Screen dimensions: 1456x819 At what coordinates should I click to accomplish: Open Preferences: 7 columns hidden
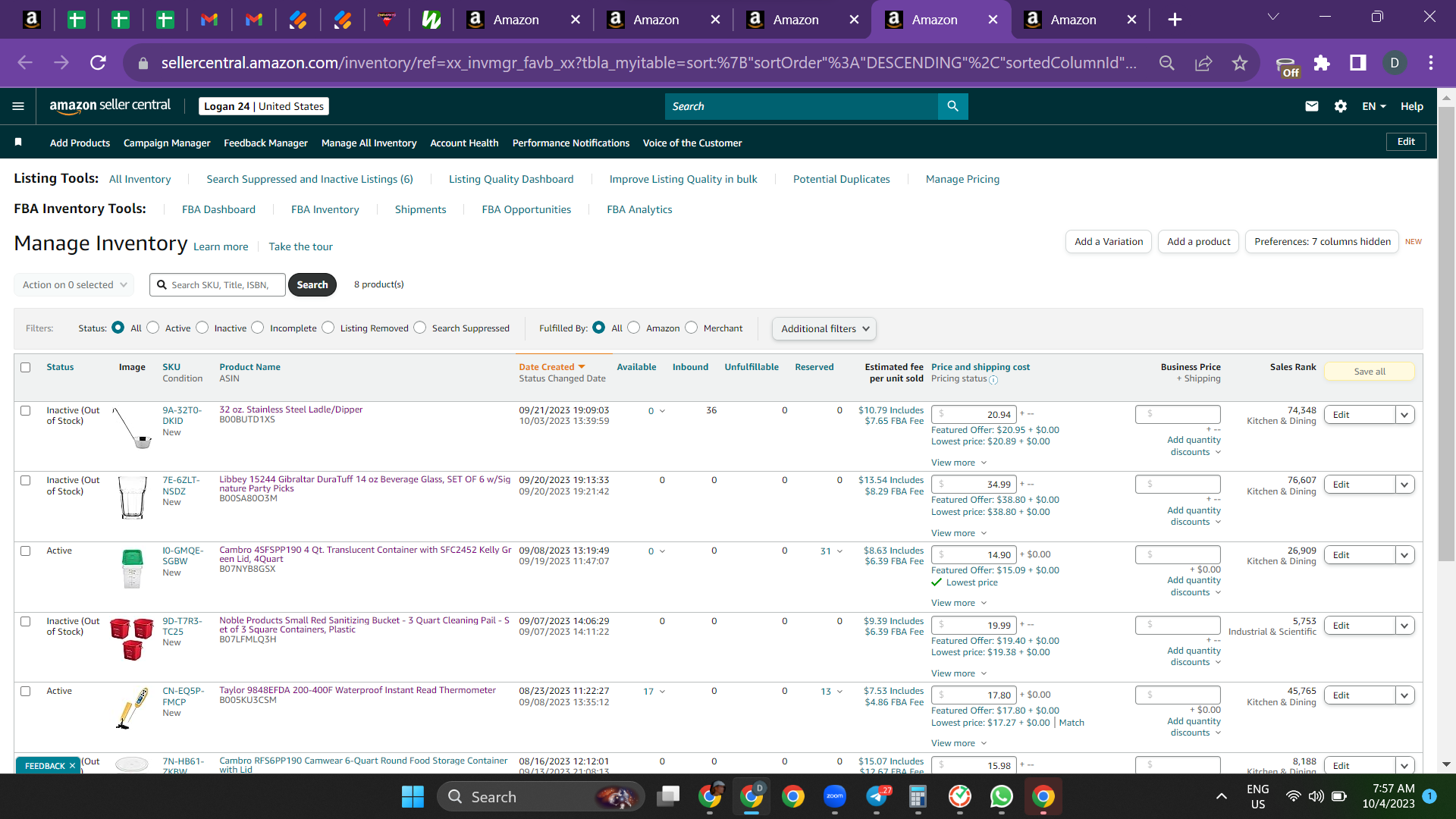click(x=1322, y=242)
